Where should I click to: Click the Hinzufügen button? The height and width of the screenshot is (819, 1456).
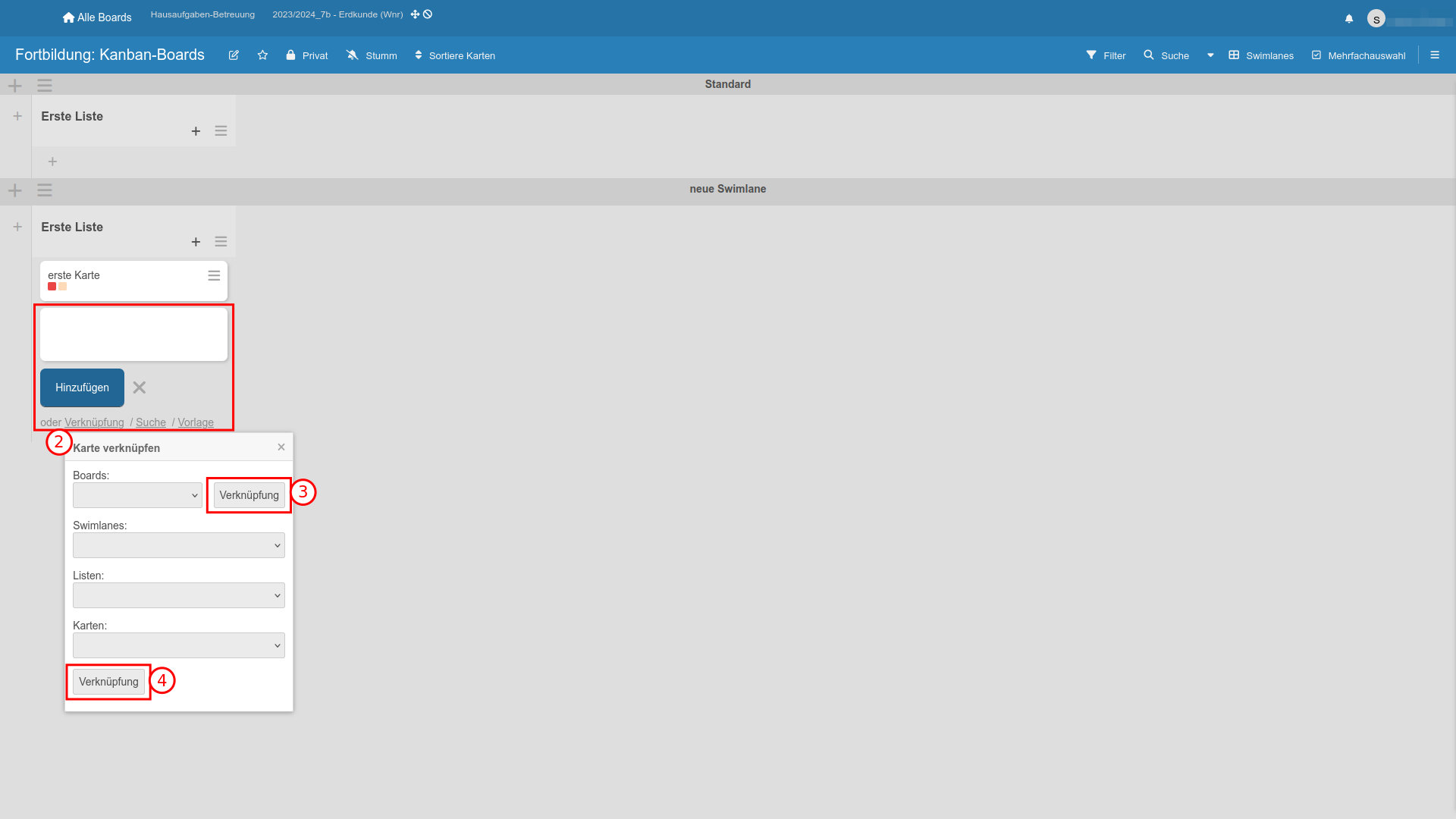coord(82,388)
